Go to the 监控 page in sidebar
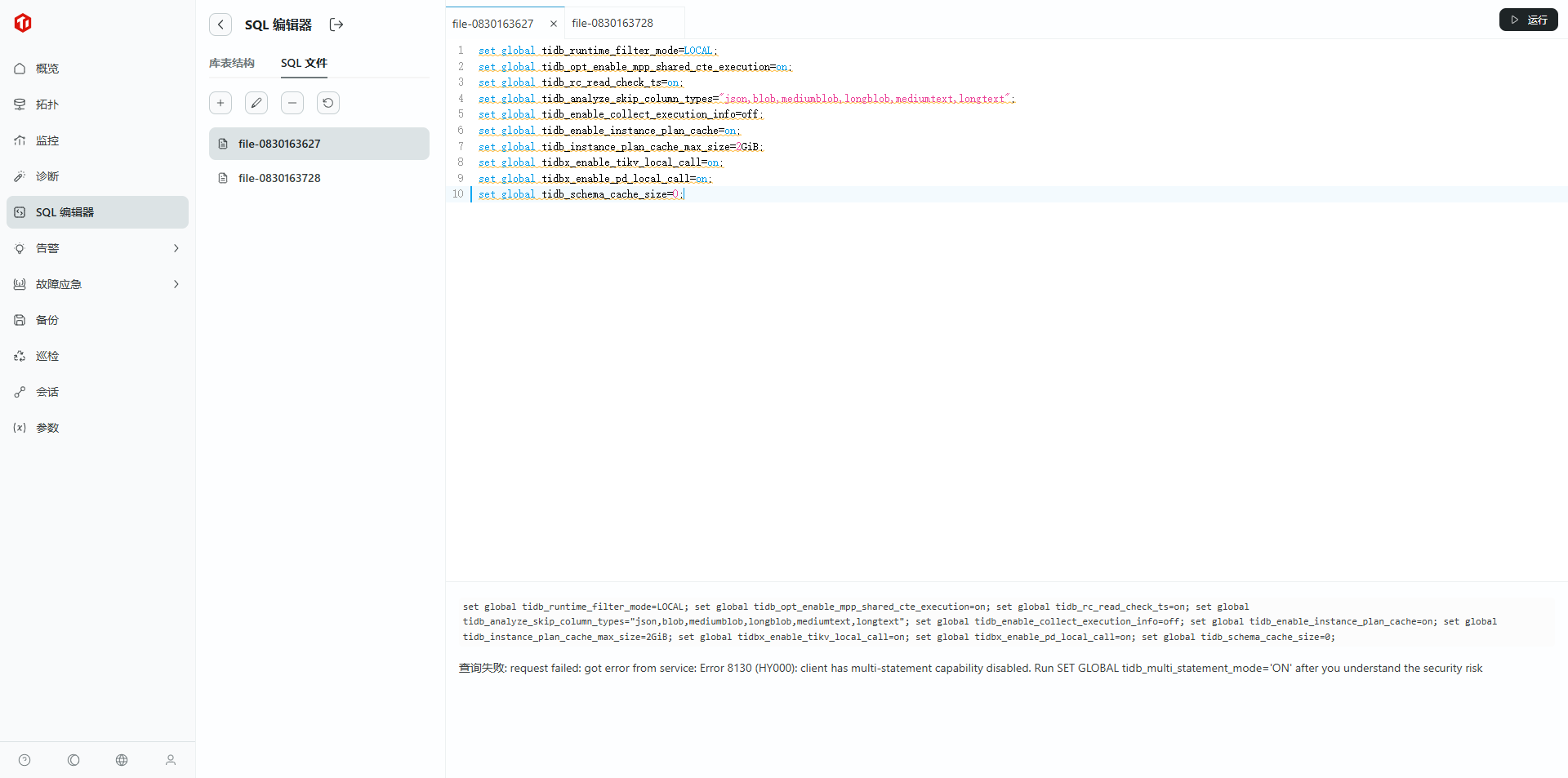Image resolution: width=1568 pixels, height=778 pixels. pos(47,140)
